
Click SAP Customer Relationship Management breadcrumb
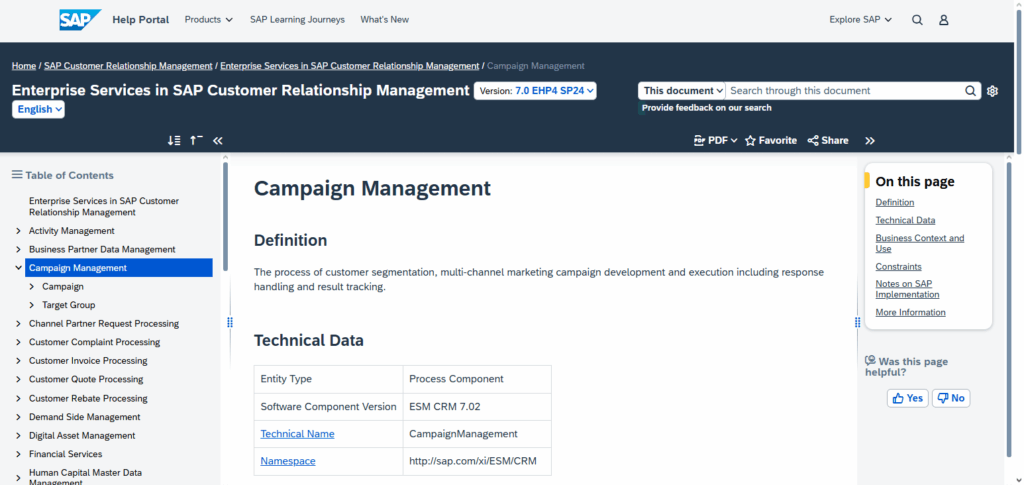[x=128, y=66]
